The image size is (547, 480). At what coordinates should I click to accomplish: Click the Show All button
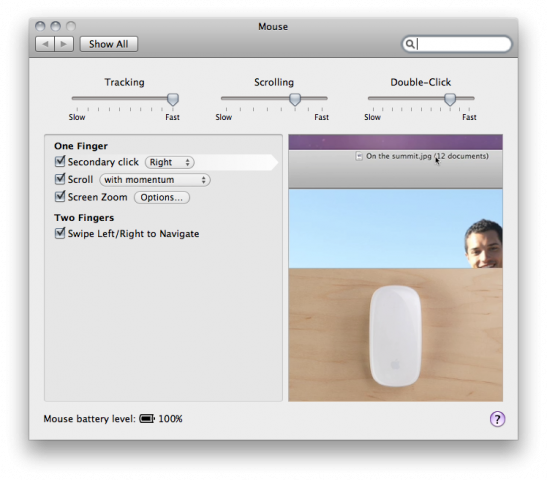click(108, 44)
